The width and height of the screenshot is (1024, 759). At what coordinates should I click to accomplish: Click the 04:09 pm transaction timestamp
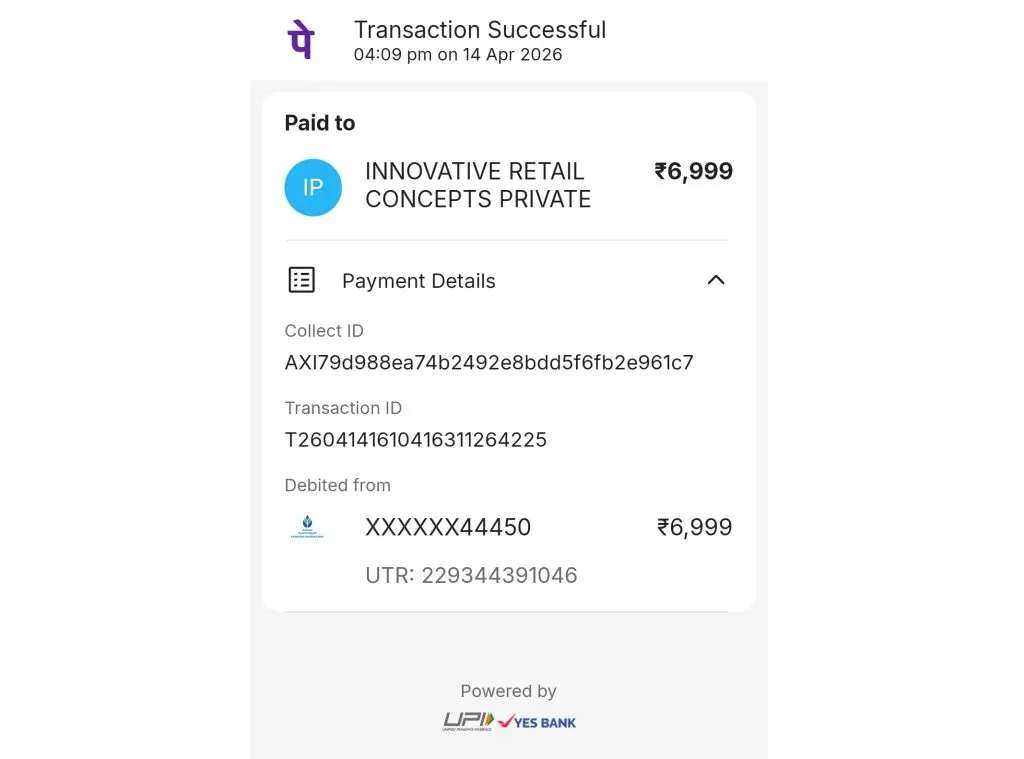pos(458,55)
